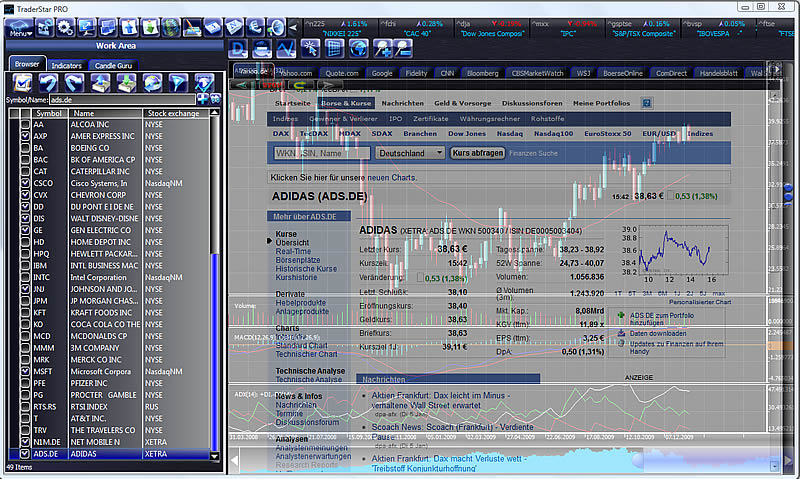Click the printer icon above the chart
The width and height of the screenshot is (800, 479).
[262, 49]
